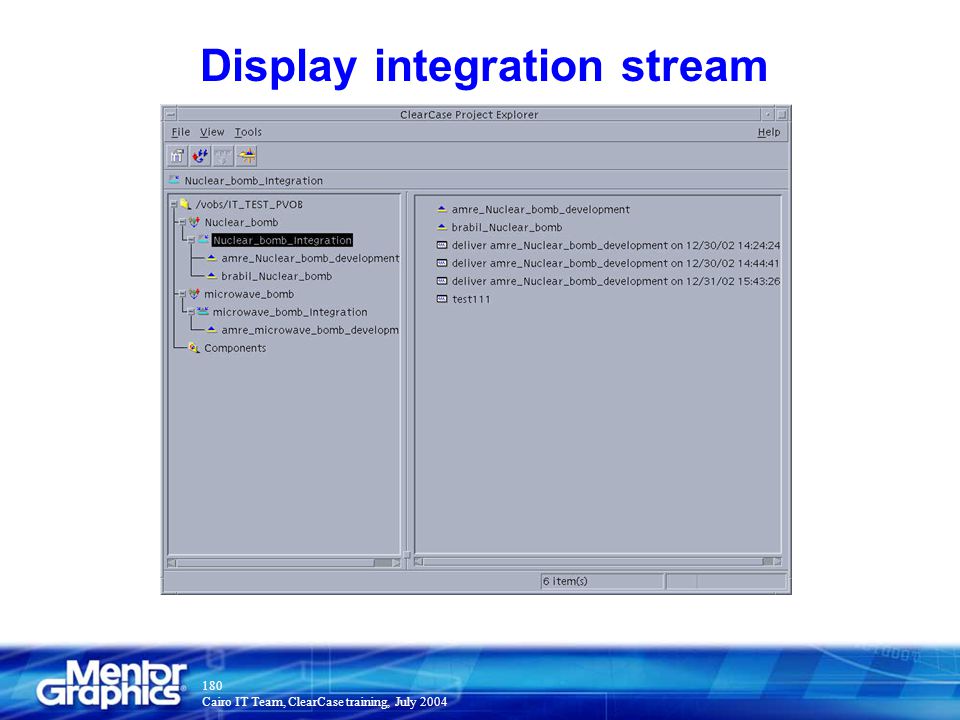Click the baseline icon next to test111
Viewport: 960px width, 720px height.
(442, 299)
